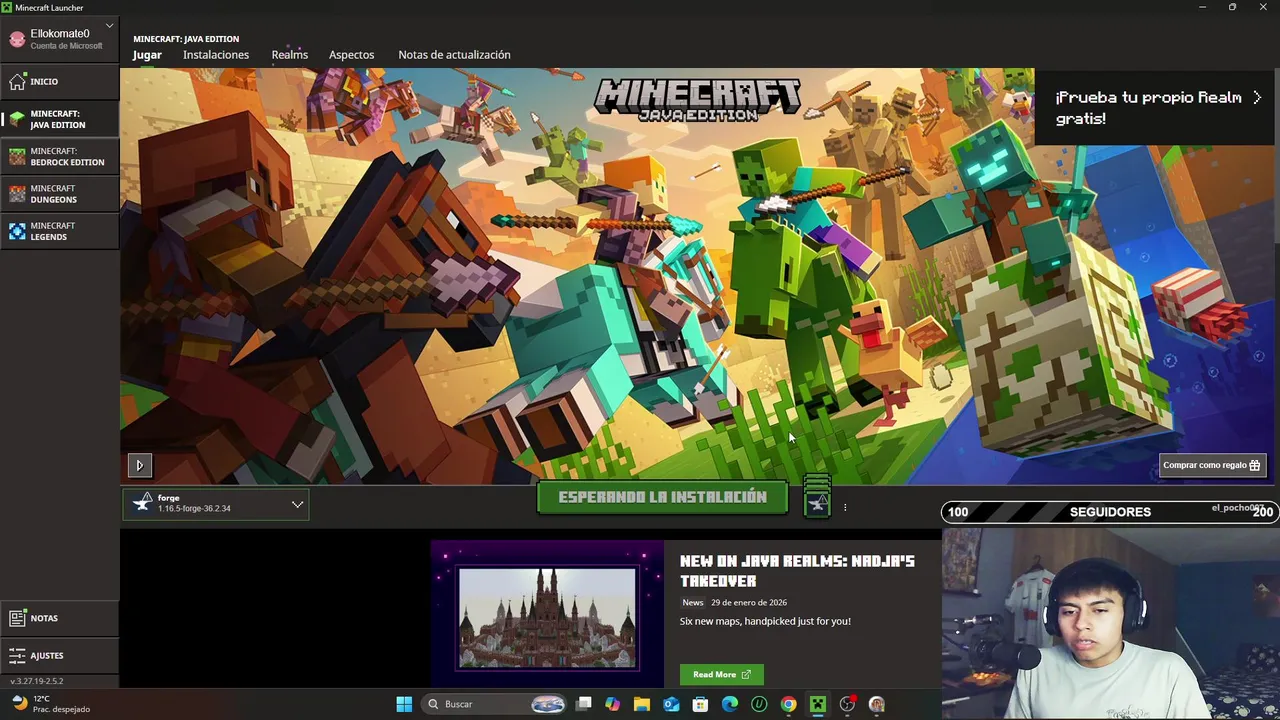Click Comprar como regalo button
Viewport: 1280px width, 720px height.
pos(1212,465)
